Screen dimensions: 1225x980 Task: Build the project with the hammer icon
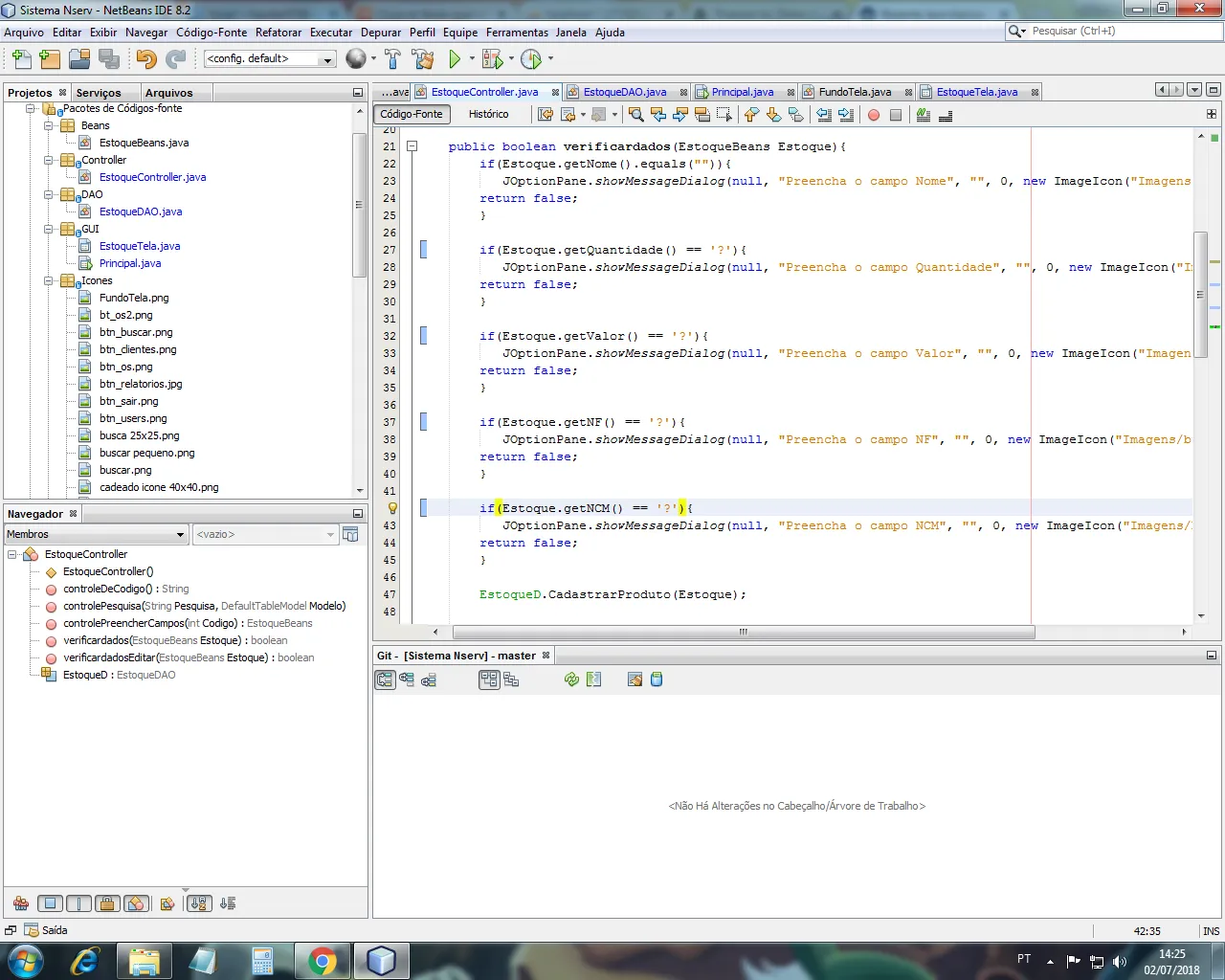coord(393,59)
